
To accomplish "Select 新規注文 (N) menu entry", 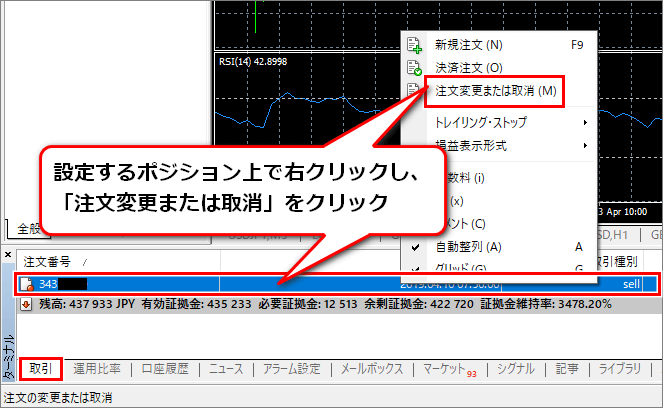I will (x=468, y=45).
